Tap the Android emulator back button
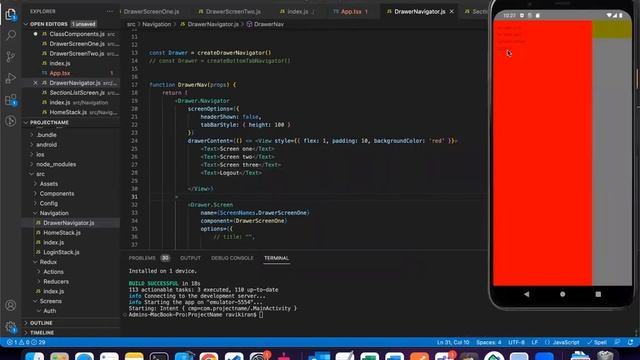Image resolution: width=640 pixels, height=360 pixels. pos(527,294)
